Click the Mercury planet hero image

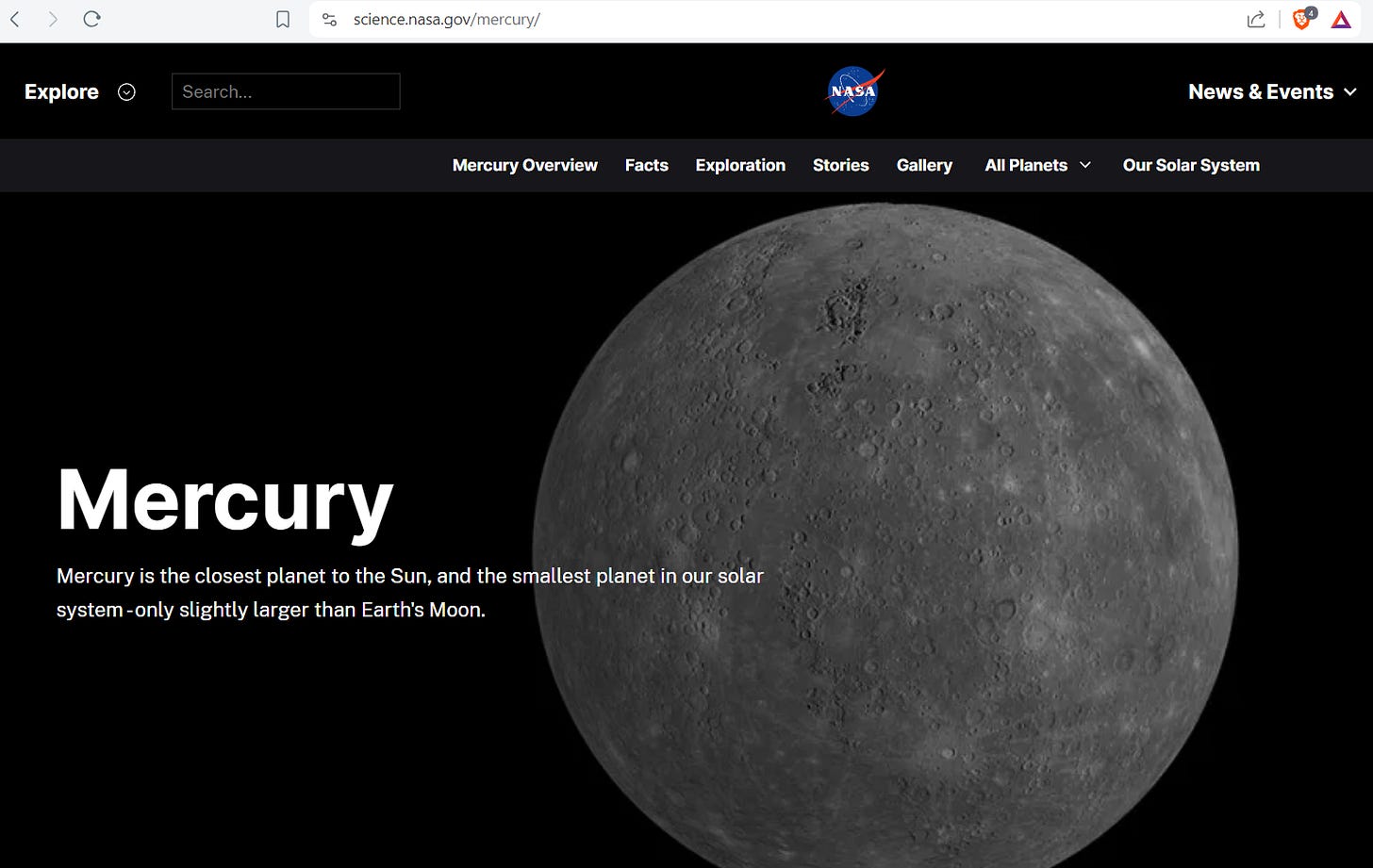coord(885,535)
